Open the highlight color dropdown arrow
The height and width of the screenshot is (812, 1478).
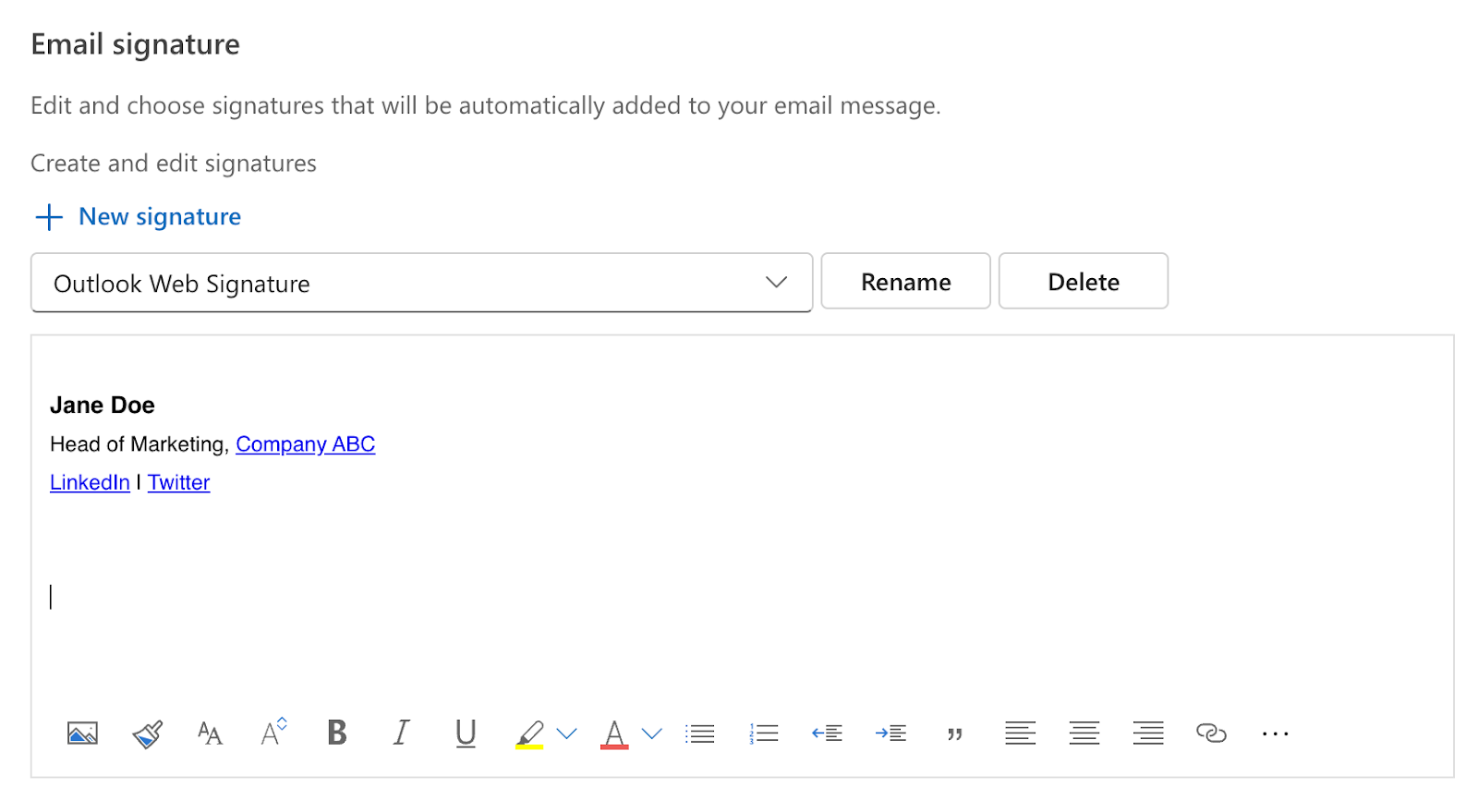pos(566,733)
